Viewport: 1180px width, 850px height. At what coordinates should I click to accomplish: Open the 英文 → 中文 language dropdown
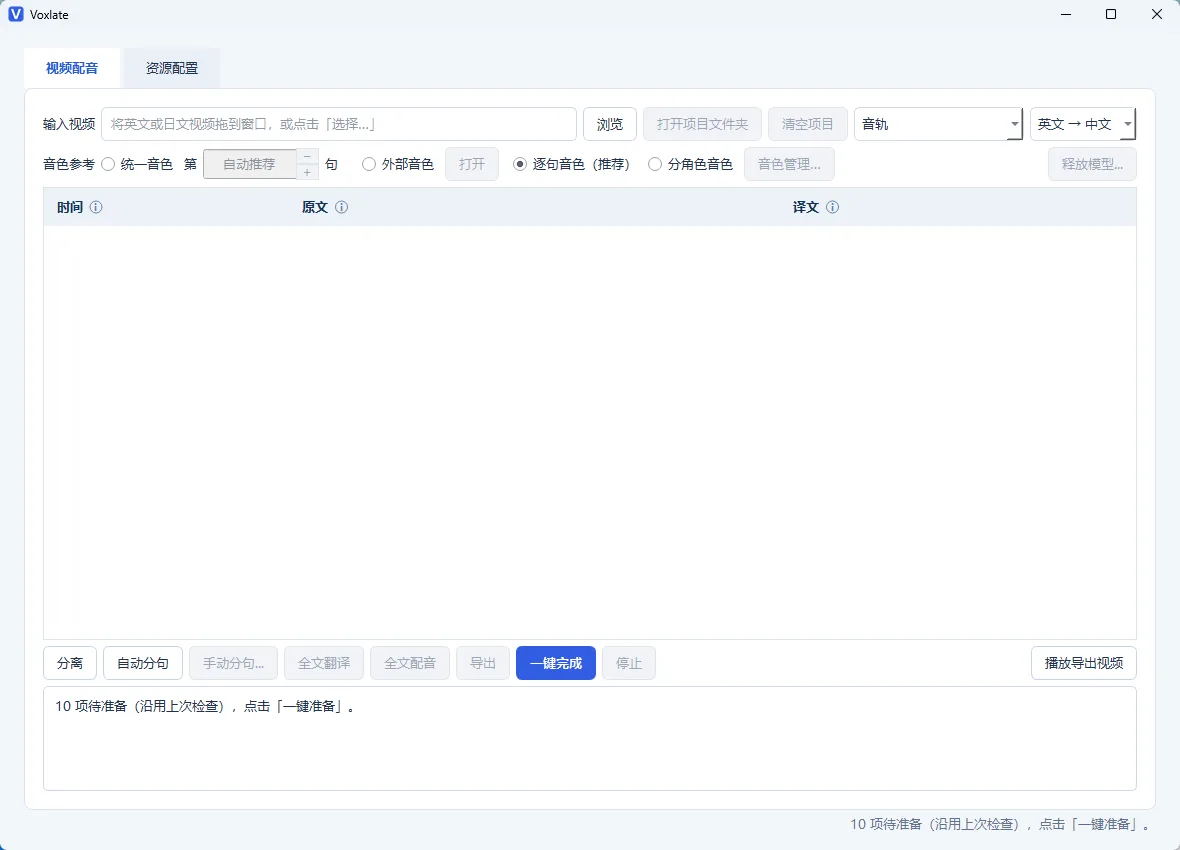point(1082,124)
